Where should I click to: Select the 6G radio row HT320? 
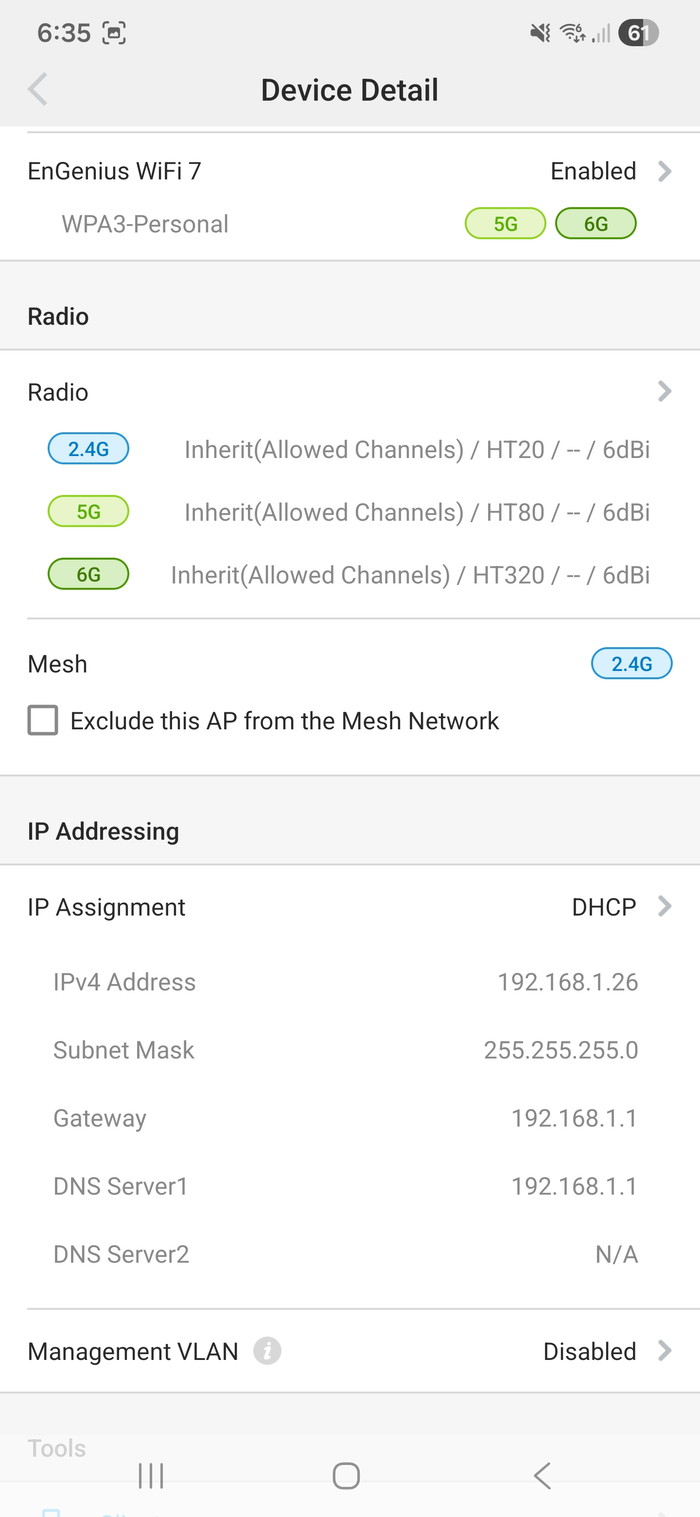[x=410, y=576]
